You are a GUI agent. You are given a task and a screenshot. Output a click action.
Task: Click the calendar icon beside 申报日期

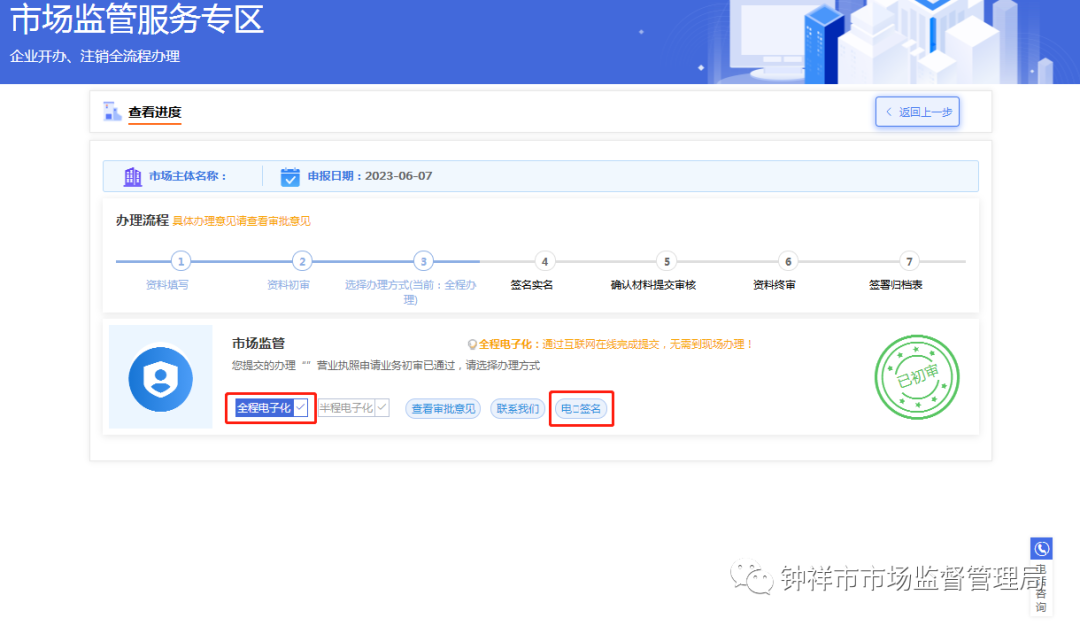pyautogui.click(x=290, y=176)
